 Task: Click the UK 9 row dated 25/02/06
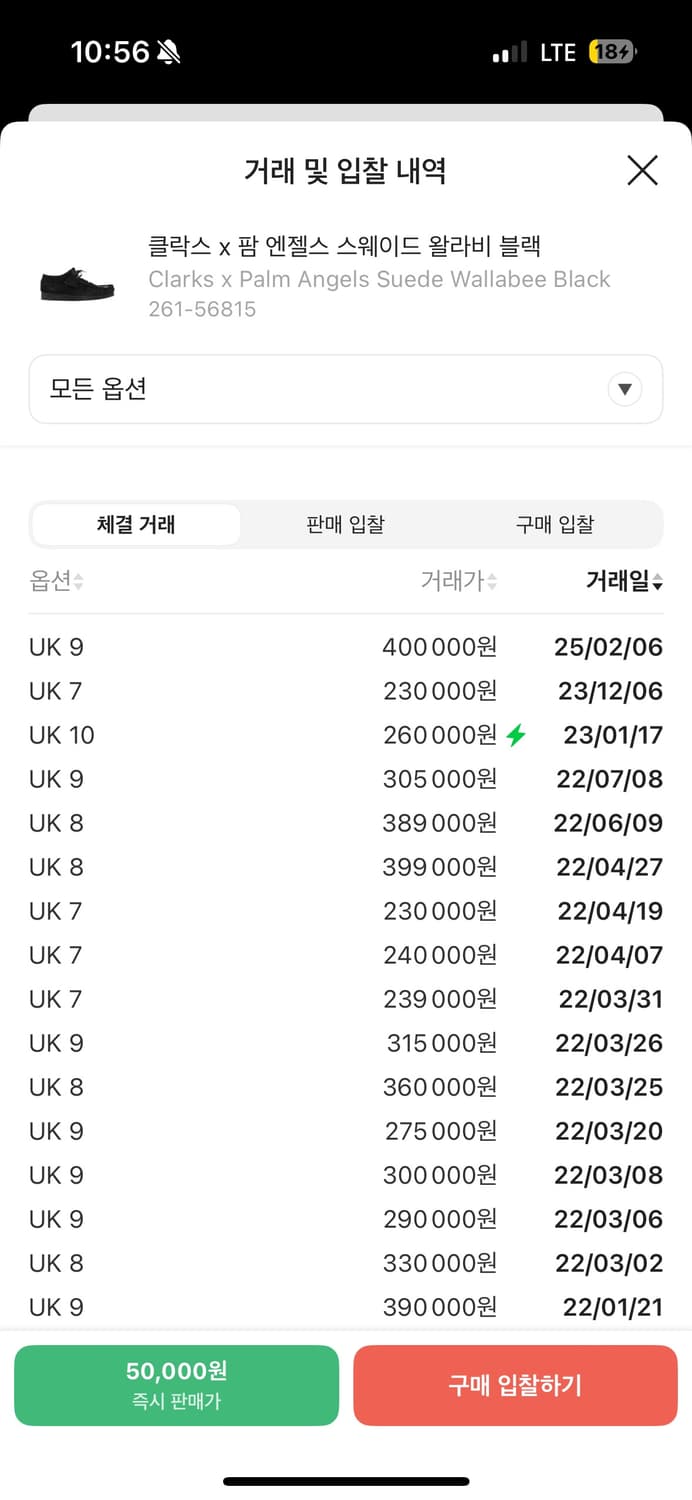346,647
